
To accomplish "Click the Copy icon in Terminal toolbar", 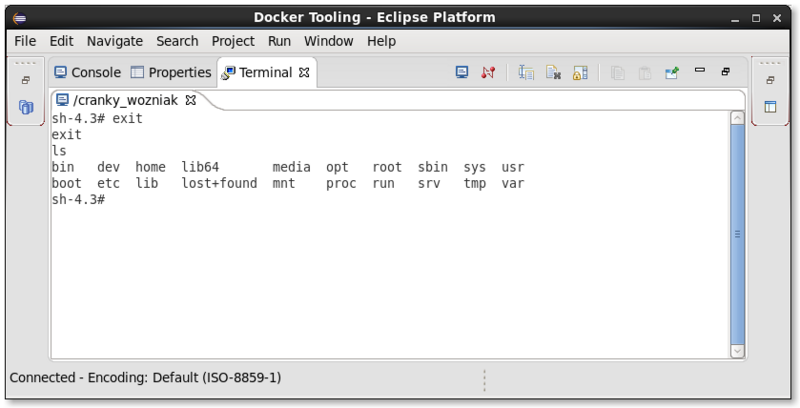I will [x=618, y=73].
